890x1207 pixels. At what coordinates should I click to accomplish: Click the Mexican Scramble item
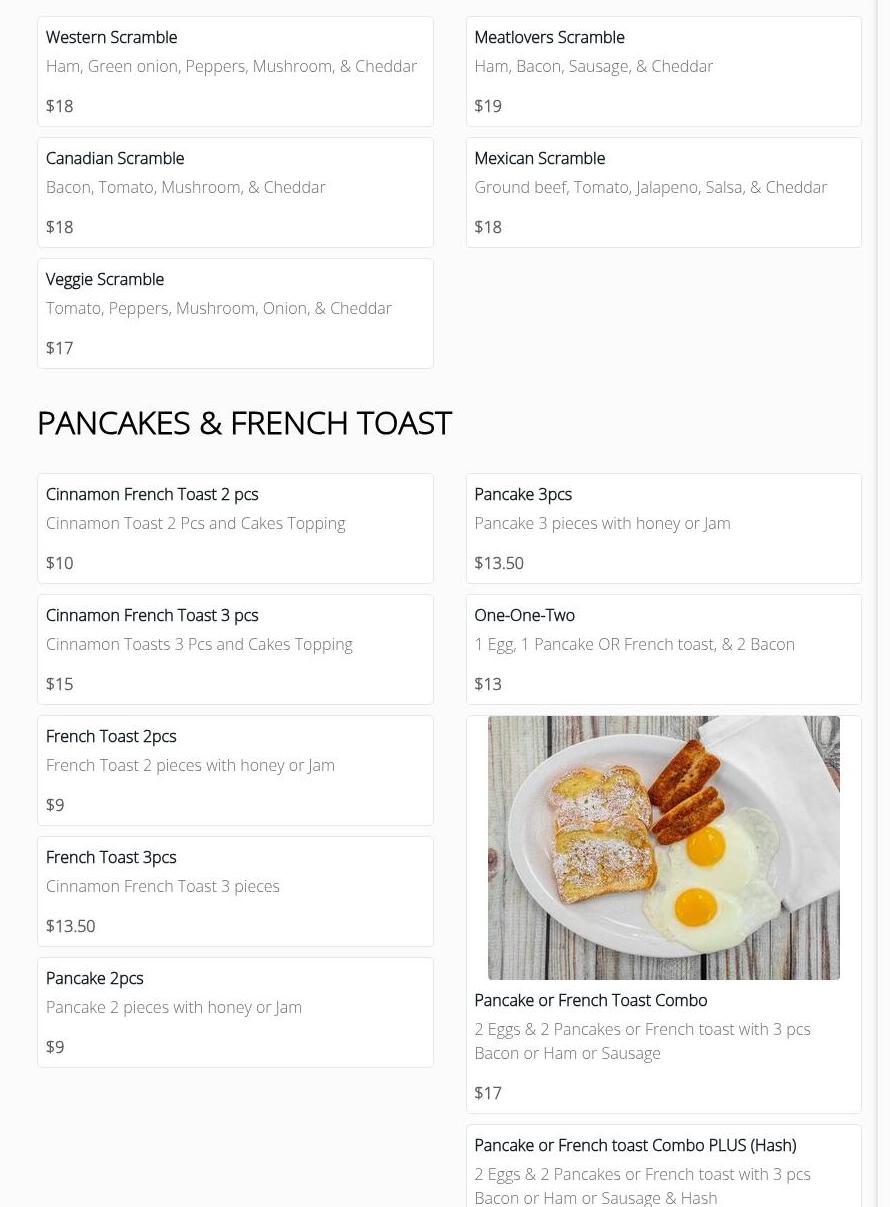coord(663,192)
